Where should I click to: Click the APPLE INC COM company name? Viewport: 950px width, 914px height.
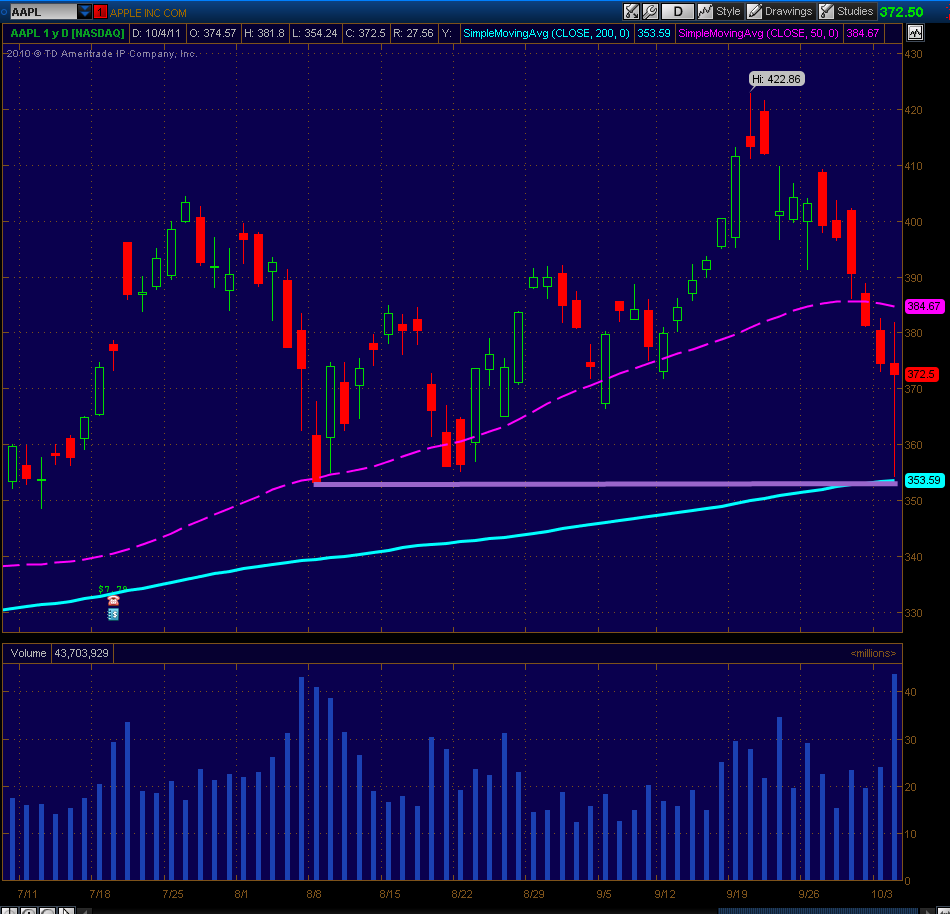[x=148, y=13]
